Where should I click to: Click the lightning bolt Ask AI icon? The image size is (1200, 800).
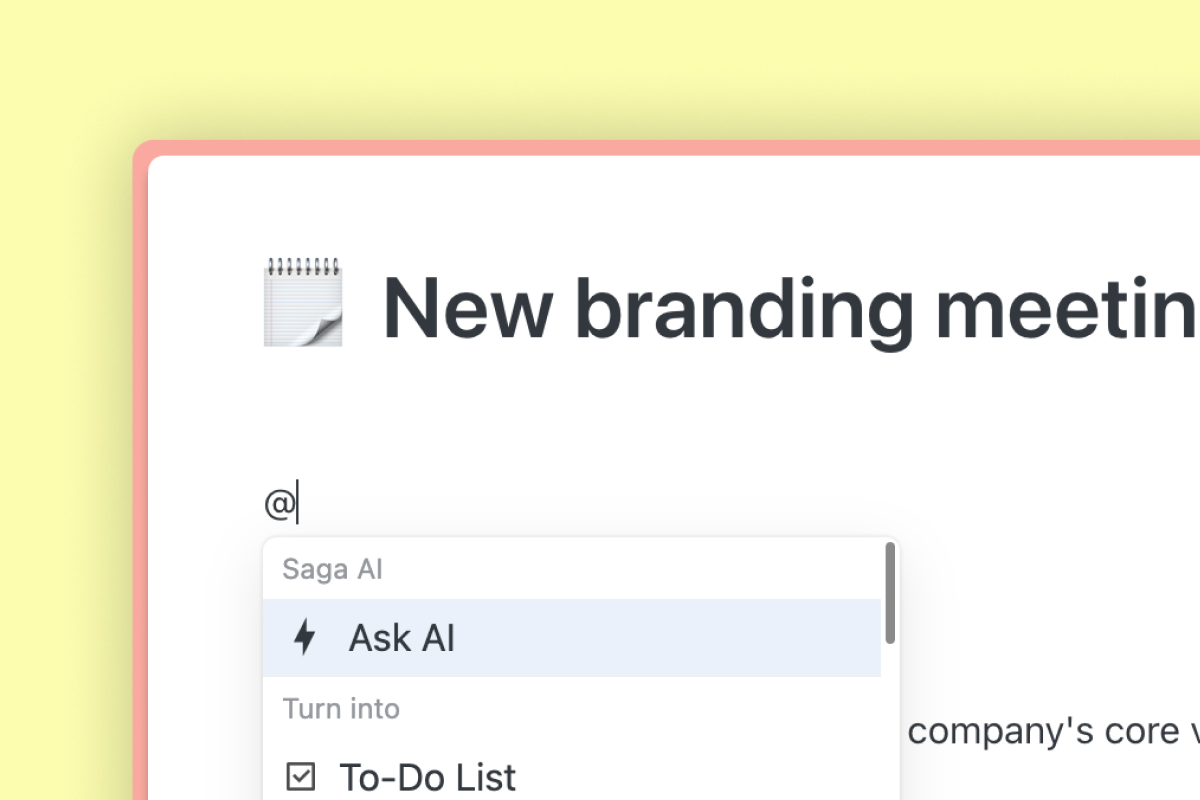pos(304,637)
